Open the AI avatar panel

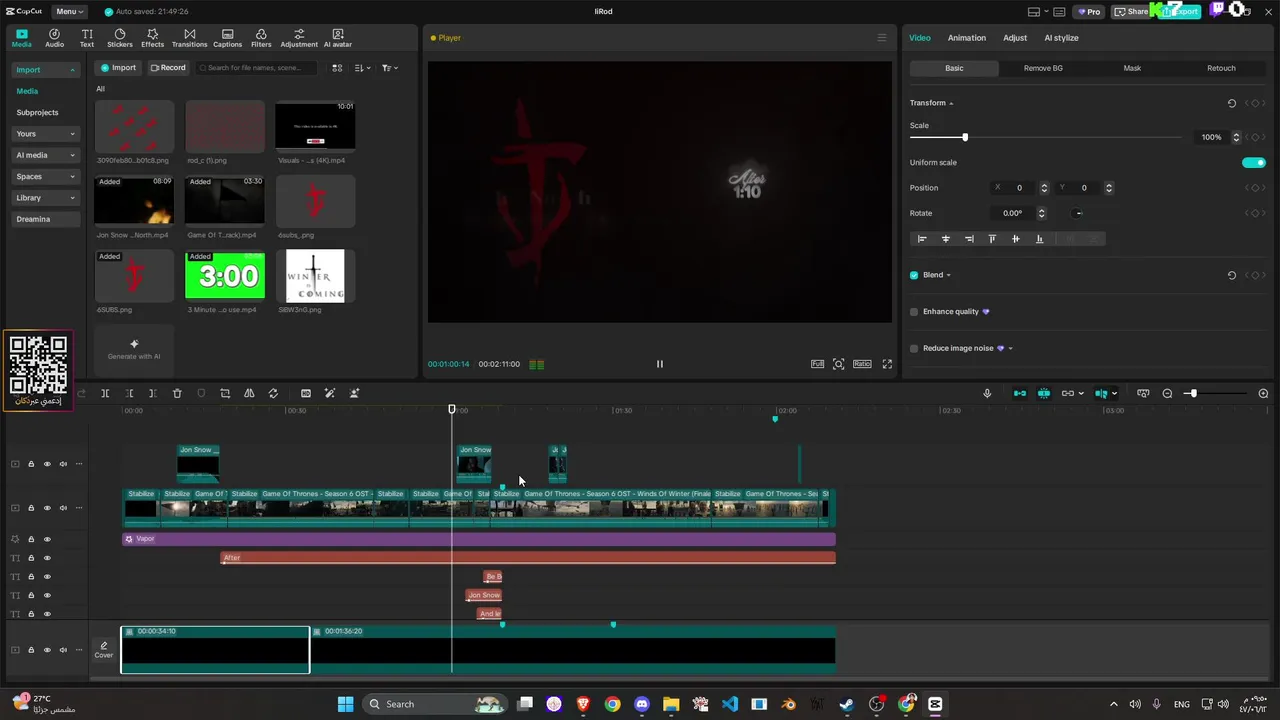[x=337, y=38]
